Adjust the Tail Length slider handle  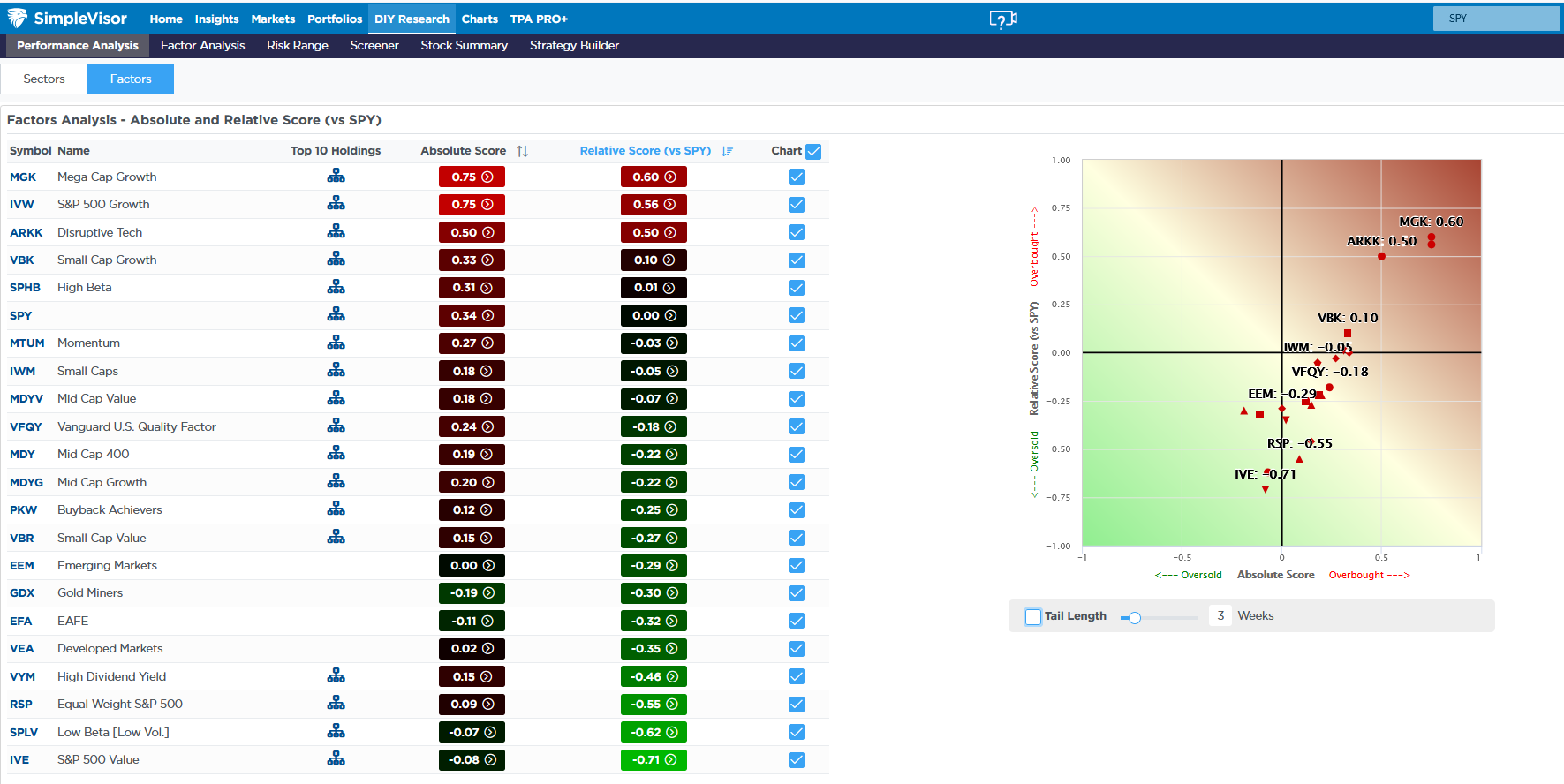coord(1135,617)
